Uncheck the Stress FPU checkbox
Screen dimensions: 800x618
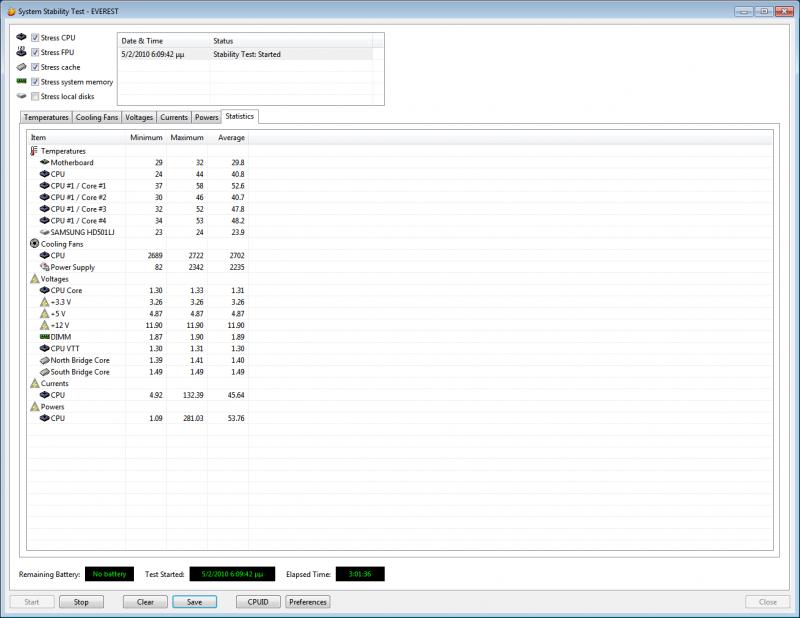(x=35, y=52)
